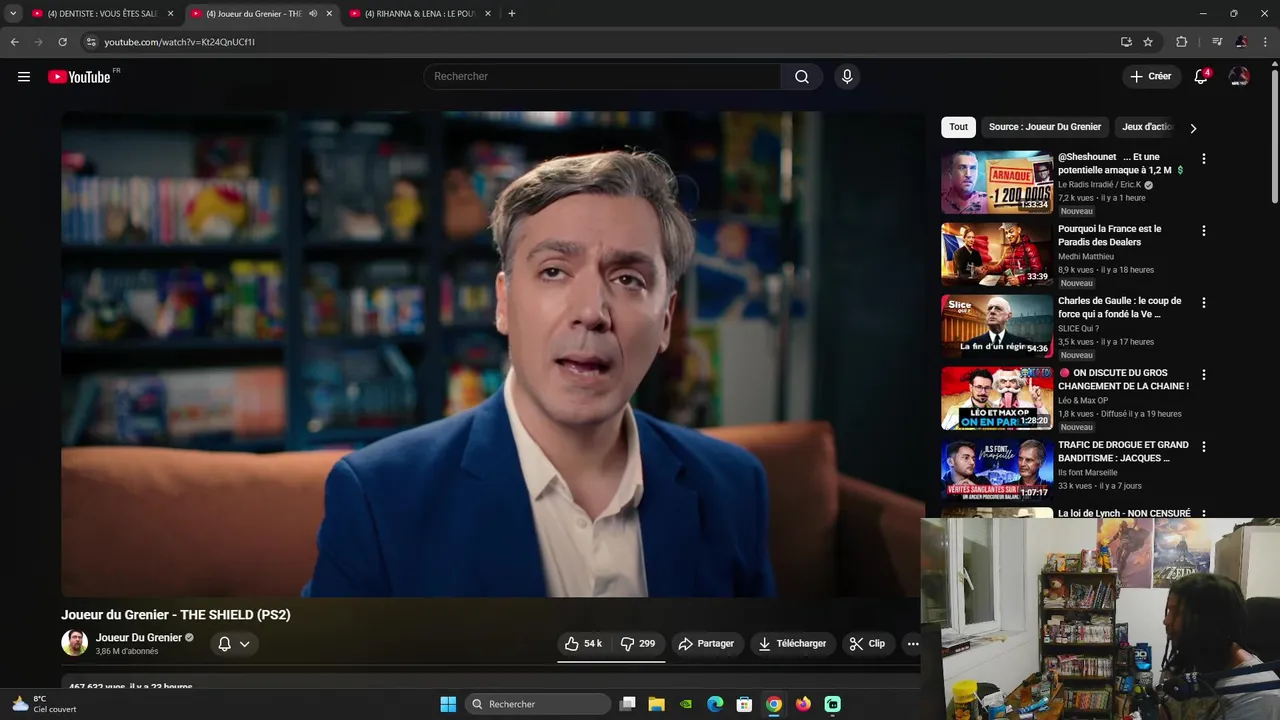
Task: Click the Créer button
Action: [x=1151, y=77]
